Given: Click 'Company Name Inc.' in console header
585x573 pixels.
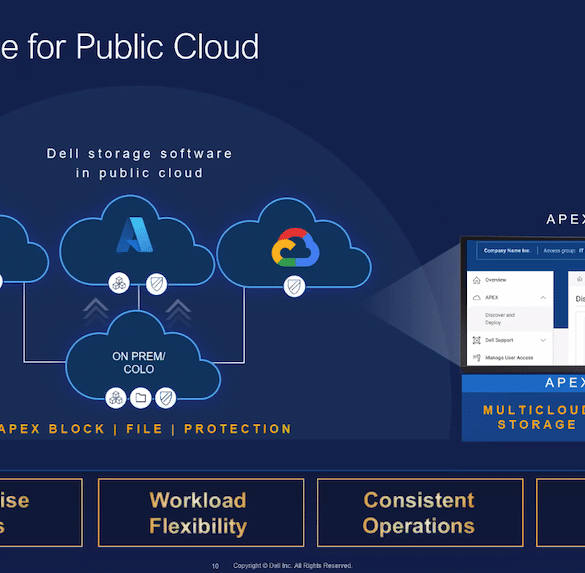Looking at the screenshot, I should coord(507,251).
